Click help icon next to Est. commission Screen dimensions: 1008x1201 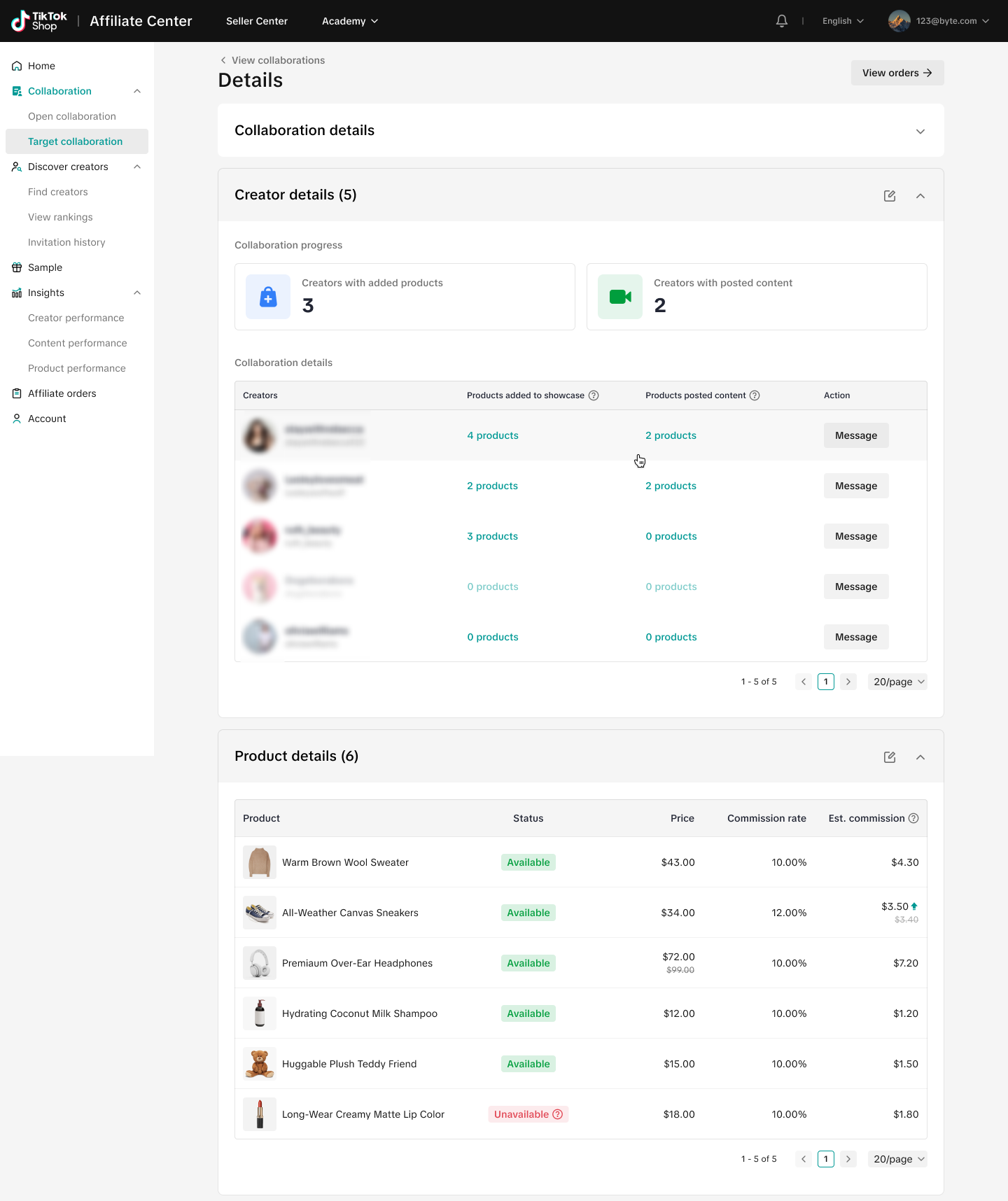[x=913, y=818]
